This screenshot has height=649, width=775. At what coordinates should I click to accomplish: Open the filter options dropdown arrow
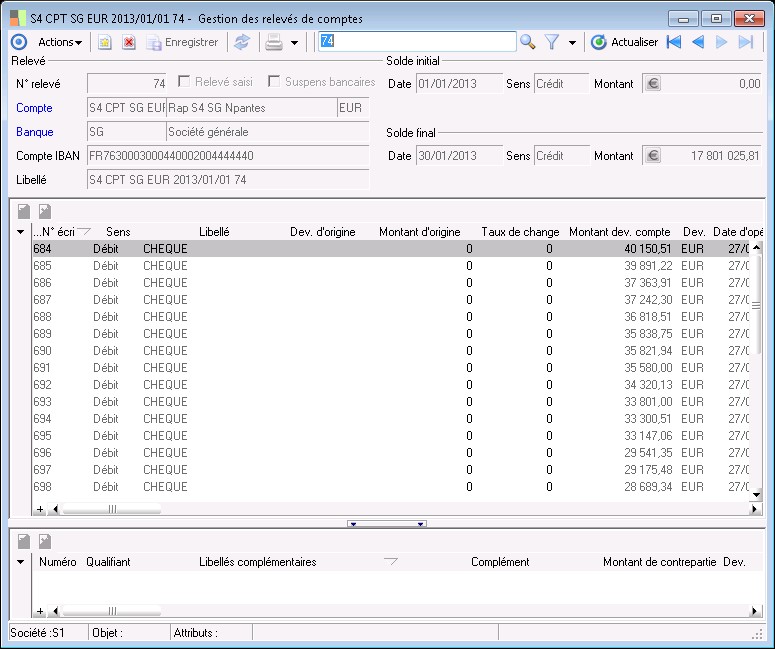point(572,43)
